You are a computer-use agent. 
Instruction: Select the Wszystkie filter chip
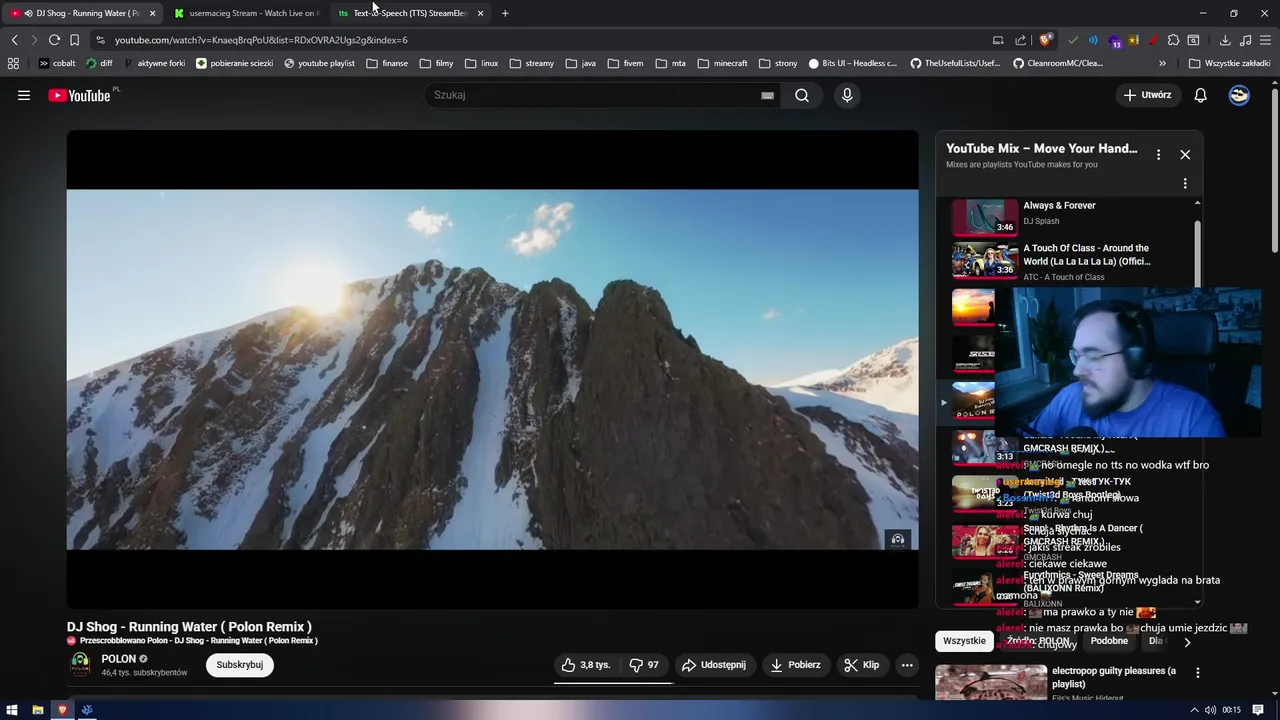pos(964,641)
